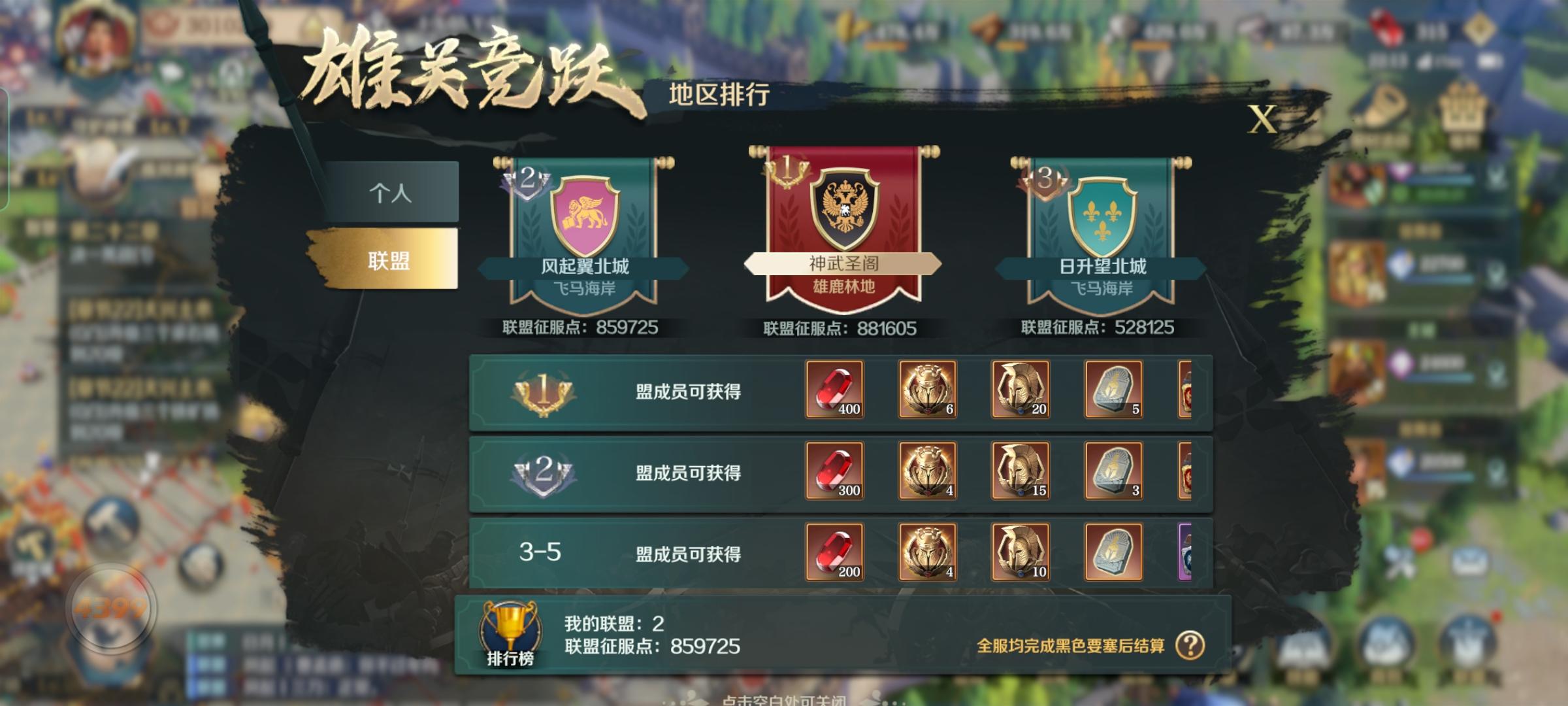Open the first-place 神武圣阁 banner
The width and height of the screenshot is (1568, 706).
843,226
